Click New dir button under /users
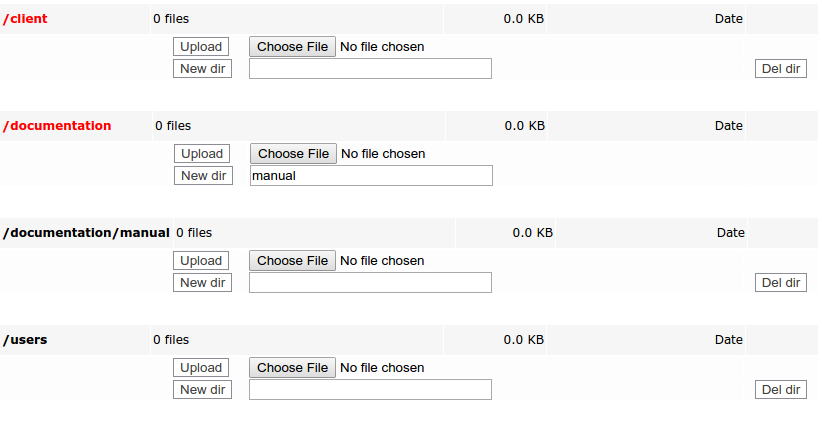The image size is (822, 440). click(x=201, y=389)
